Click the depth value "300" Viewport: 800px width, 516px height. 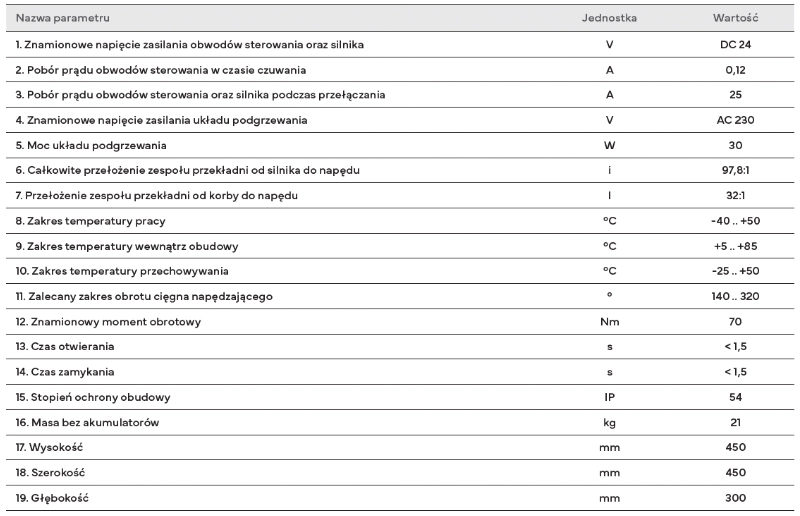coord(735,497)
